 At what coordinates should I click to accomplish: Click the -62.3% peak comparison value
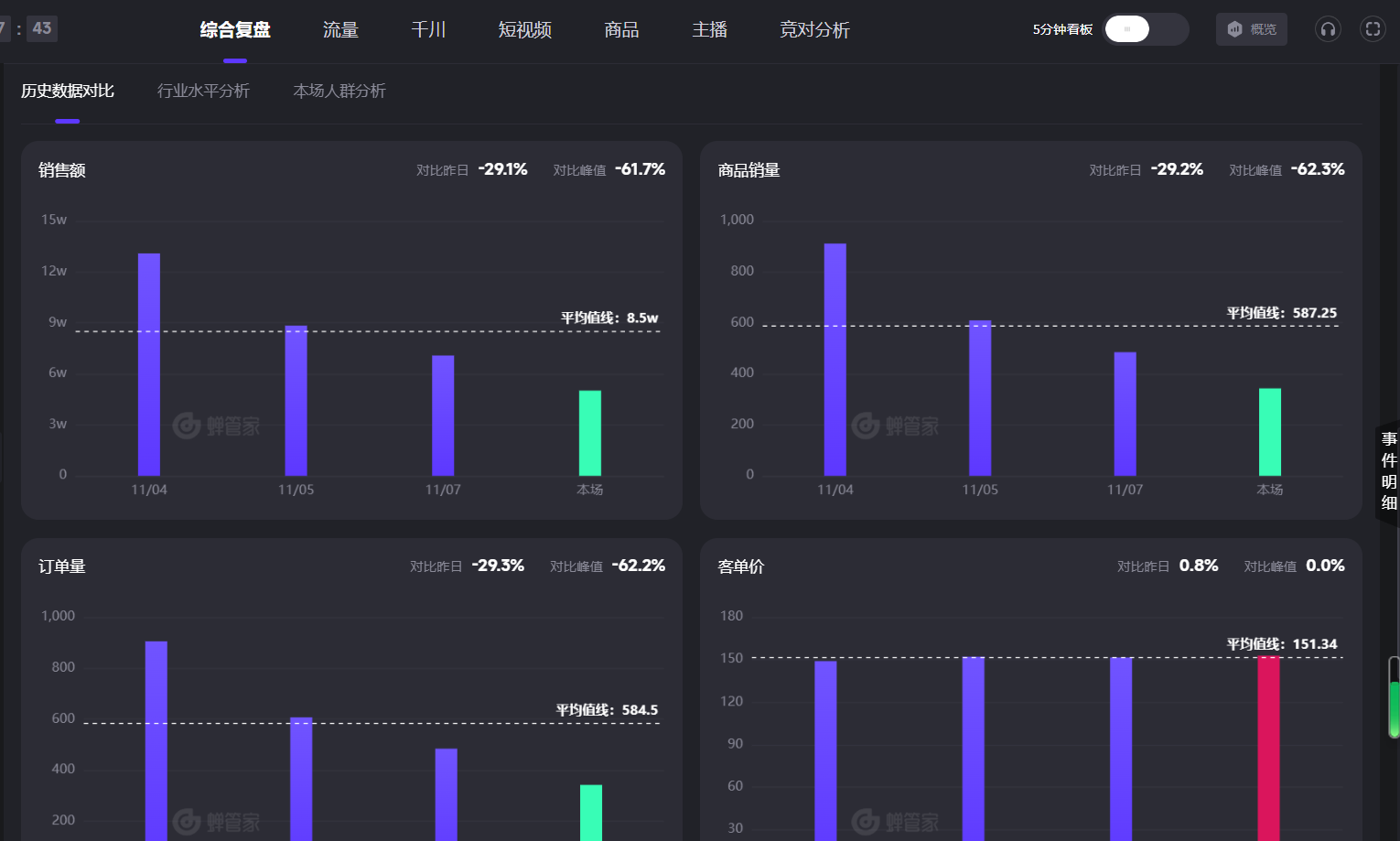pos(1318,169)
